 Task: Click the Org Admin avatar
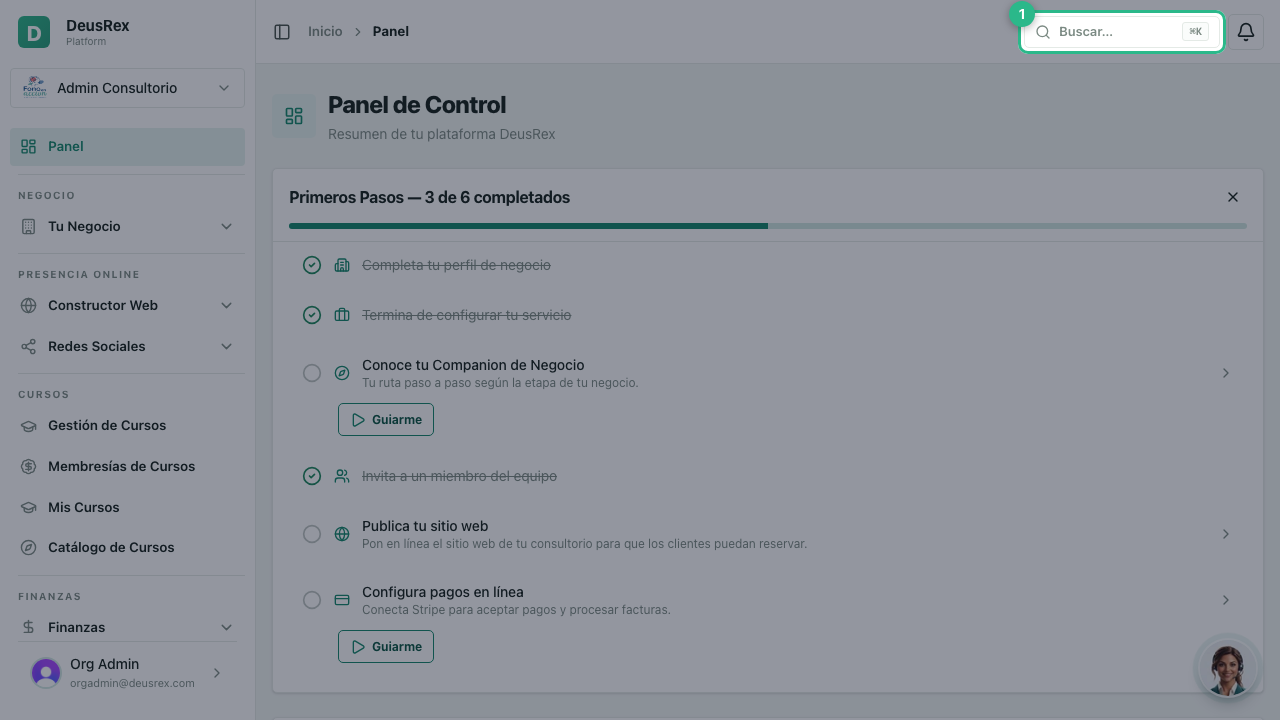tap(46, 673)
